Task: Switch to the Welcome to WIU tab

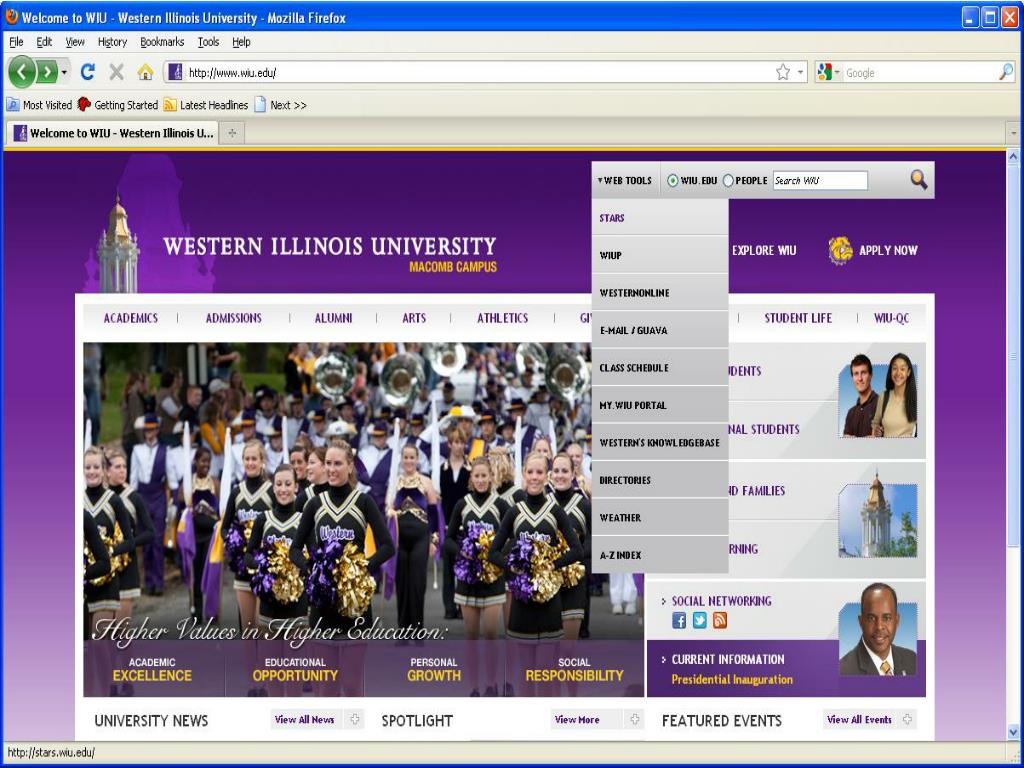Action: pyautogui.click(x=113, y=133)
